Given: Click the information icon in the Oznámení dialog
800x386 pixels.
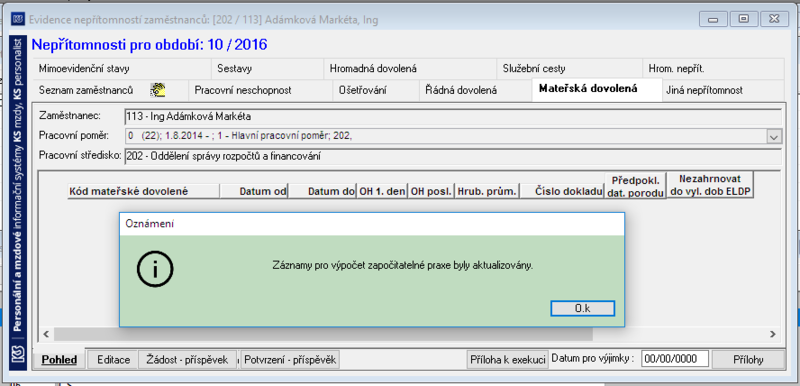Looking at the screenshot, I should [155, 269].
